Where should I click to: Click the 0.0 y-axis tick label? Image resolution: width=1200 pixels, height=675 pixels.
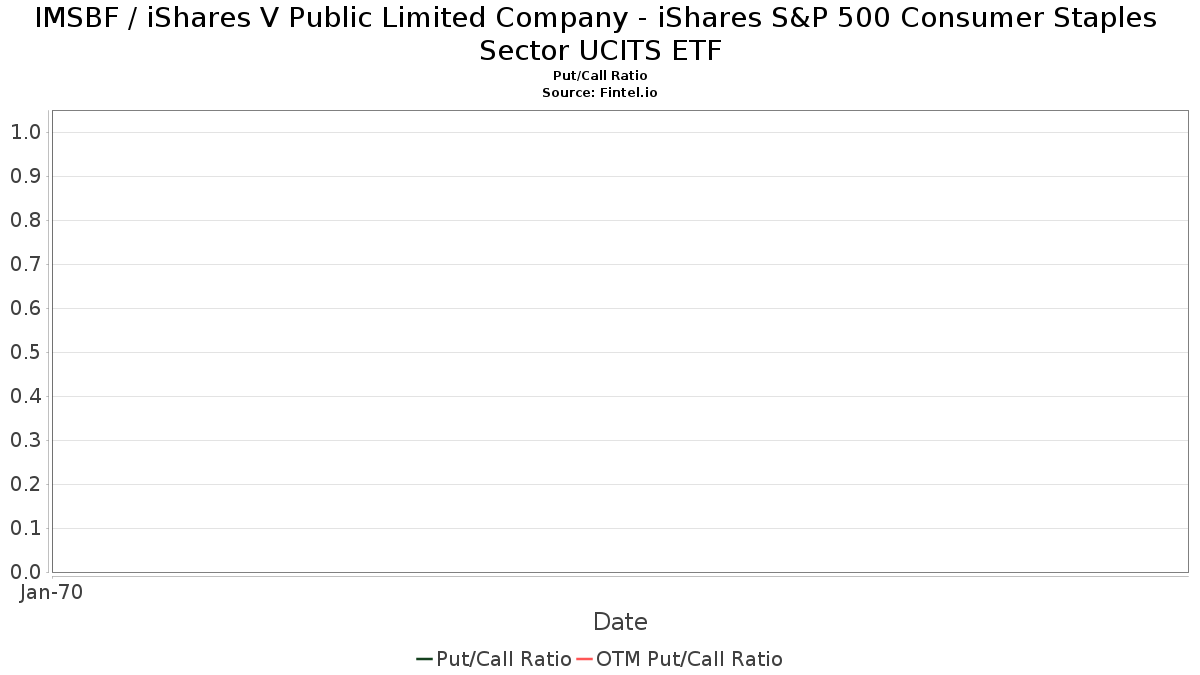coord(25,572)
